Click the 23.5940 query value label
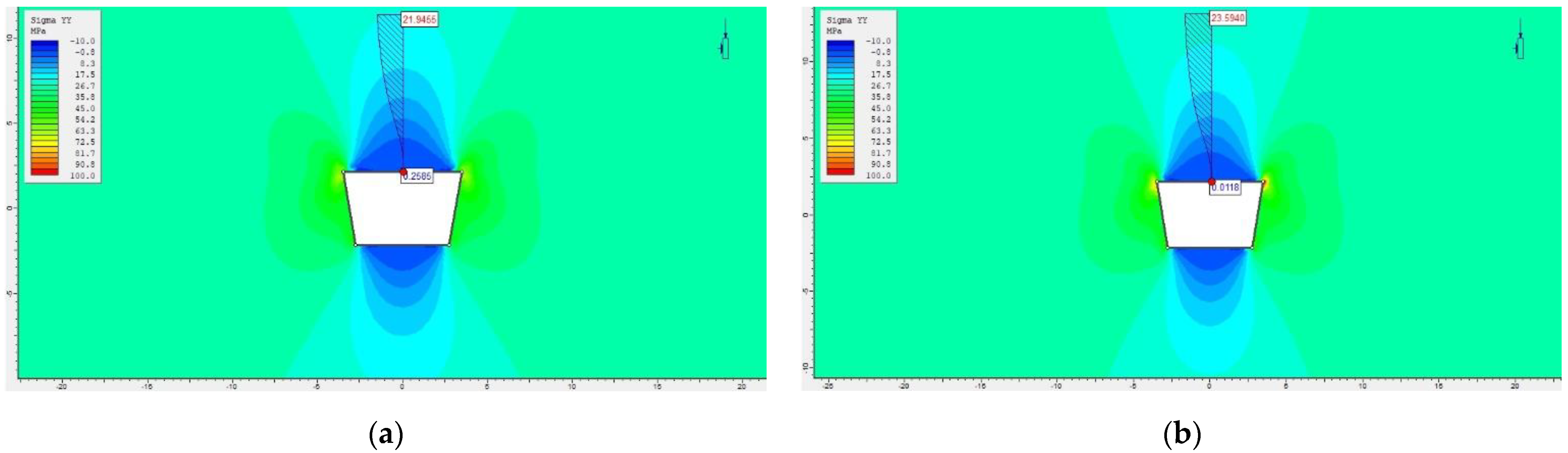Image resolution: width=1568 pixels, height=453 pixels. (1227, 18)
